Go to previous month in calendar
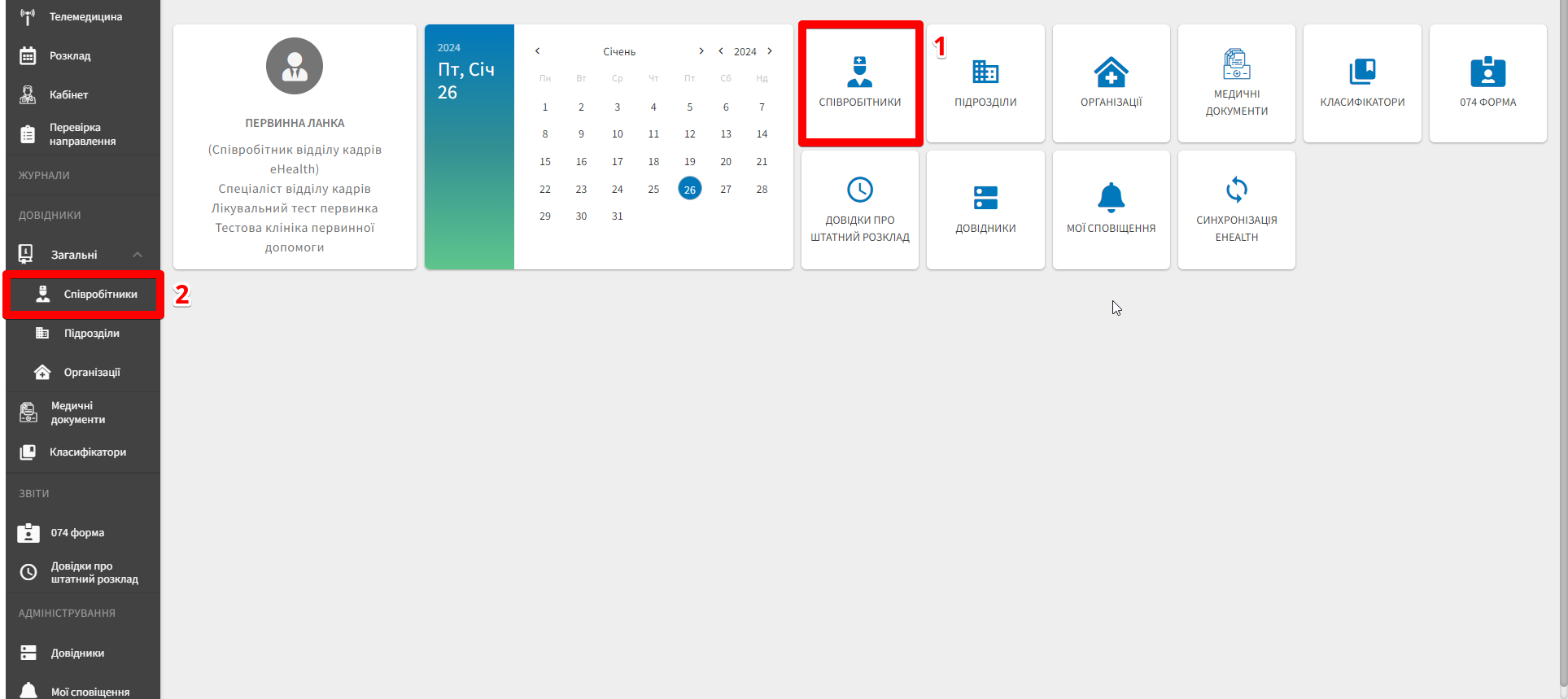The height and width of the screenshot is (699, 1568). point(537,51)
